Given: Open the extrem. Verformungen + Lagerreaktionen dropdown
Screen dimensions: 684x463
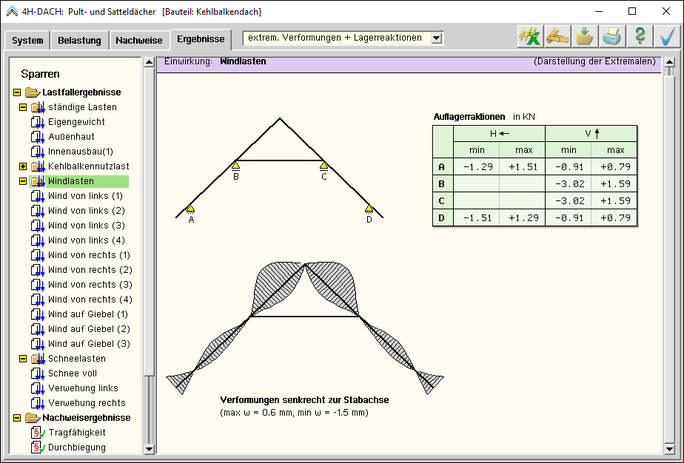Looking at the screenshot, I should coord(436,38).
